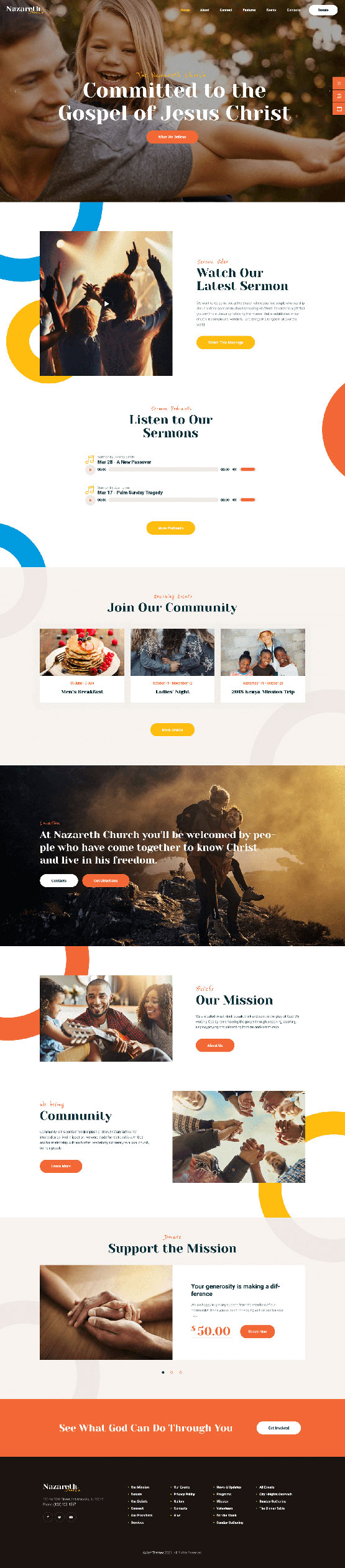
Task: Play 'Mar 28 - A New Passover' audio
Action: (90, 470)
